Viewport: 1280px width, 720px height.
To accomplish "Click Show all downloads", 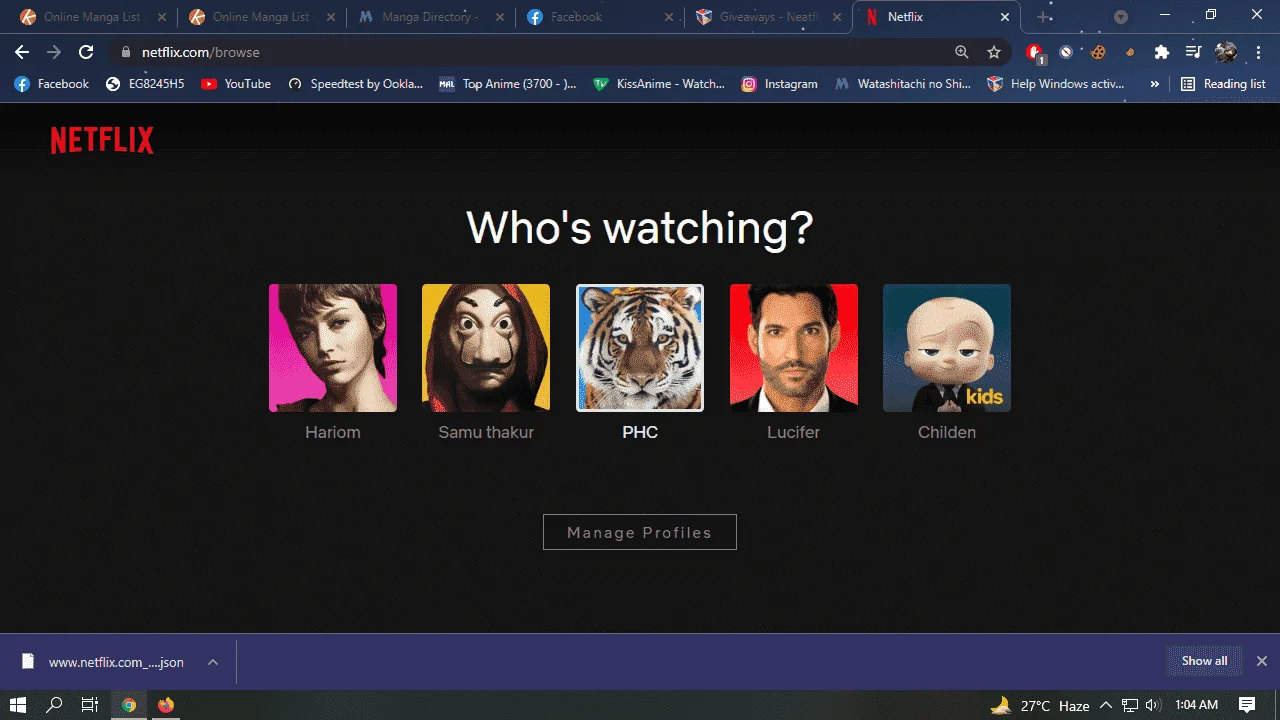I will (x=1204, y=661).
